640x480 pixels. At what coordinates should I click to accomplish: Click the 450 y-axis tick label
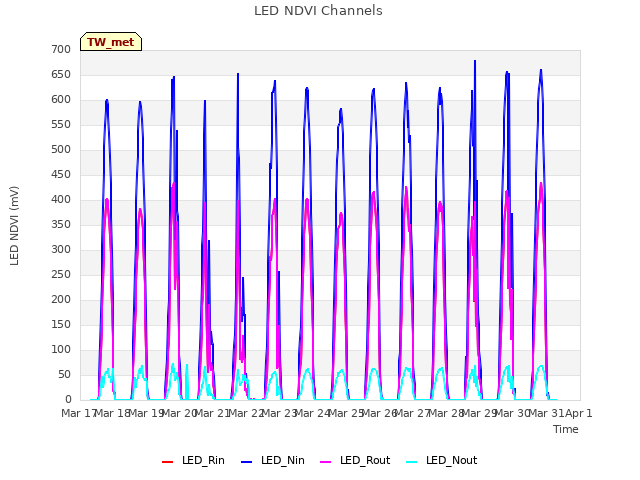click(61, 175)
